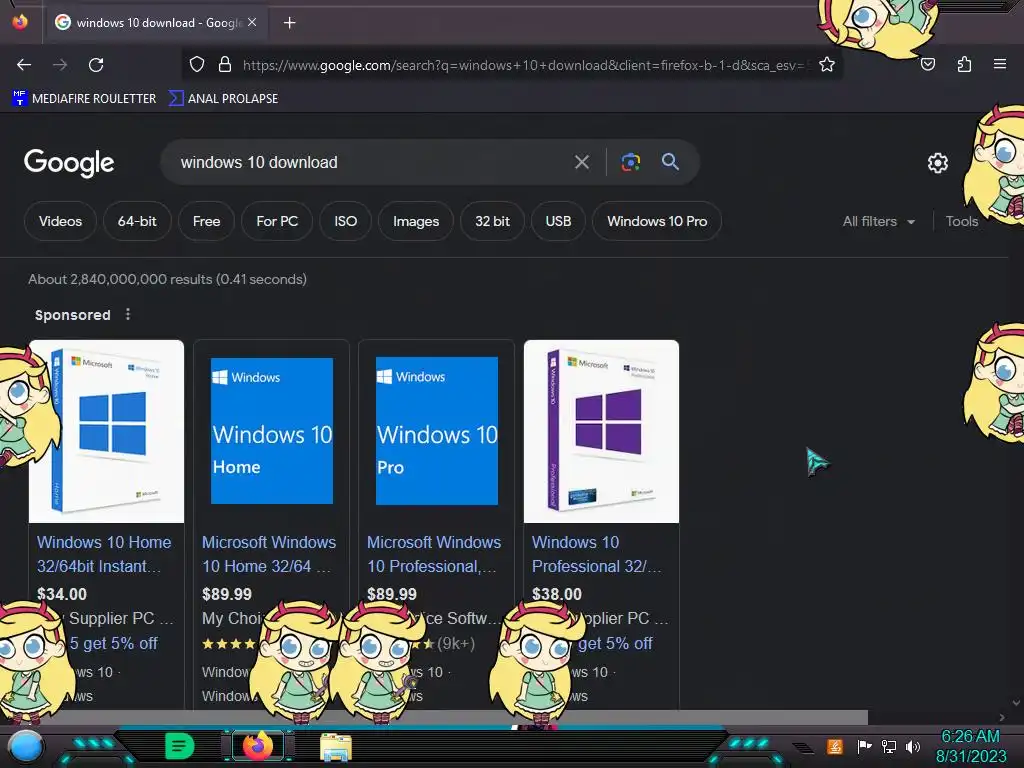Open the volume speaker tray icon

coord(913,746)
